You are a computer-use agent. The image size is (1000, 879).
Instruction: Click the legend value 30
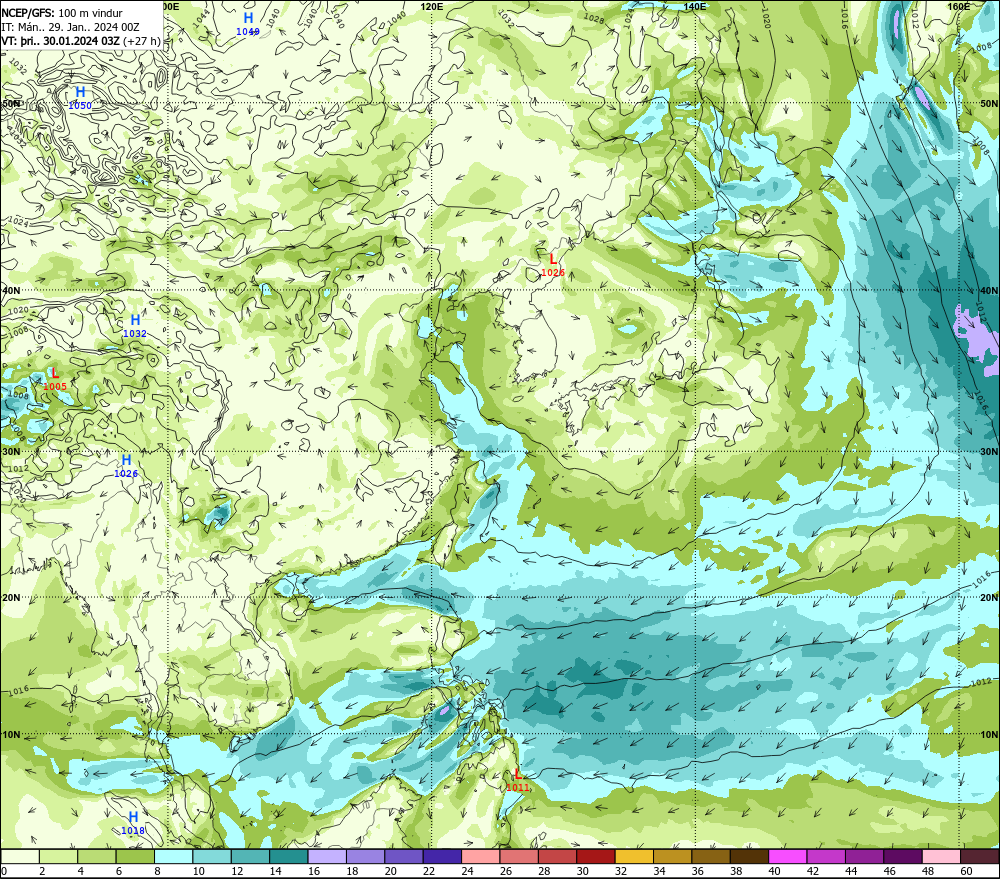click(583, 871)
